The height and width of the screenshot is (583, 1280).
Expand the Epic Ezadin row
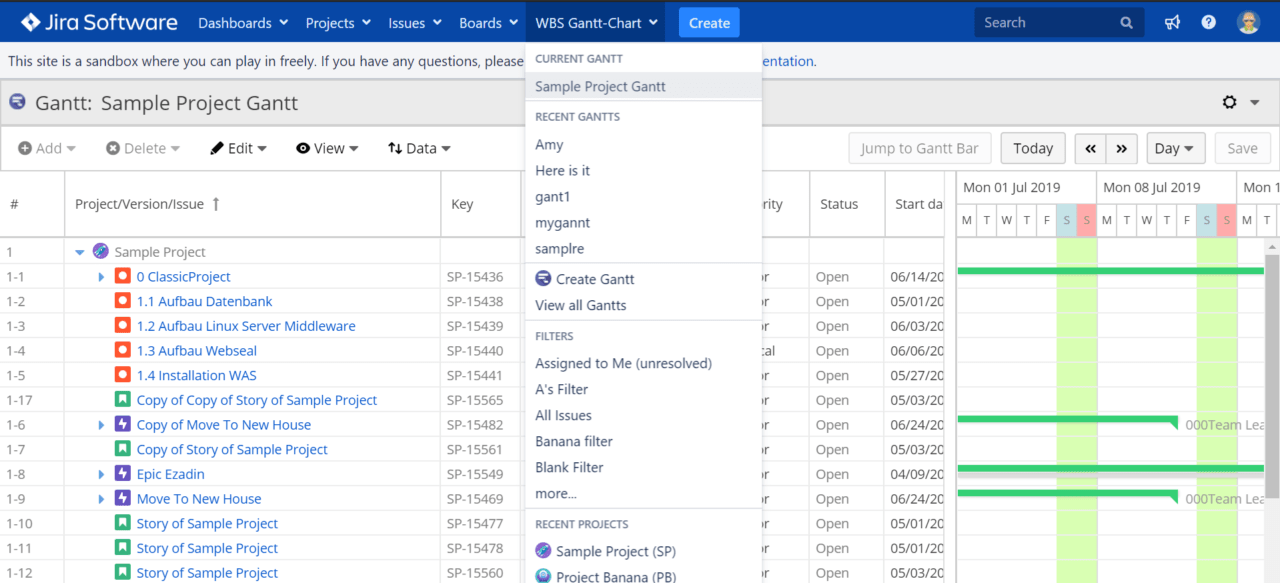pyautogui.click(x=101, y=474)
